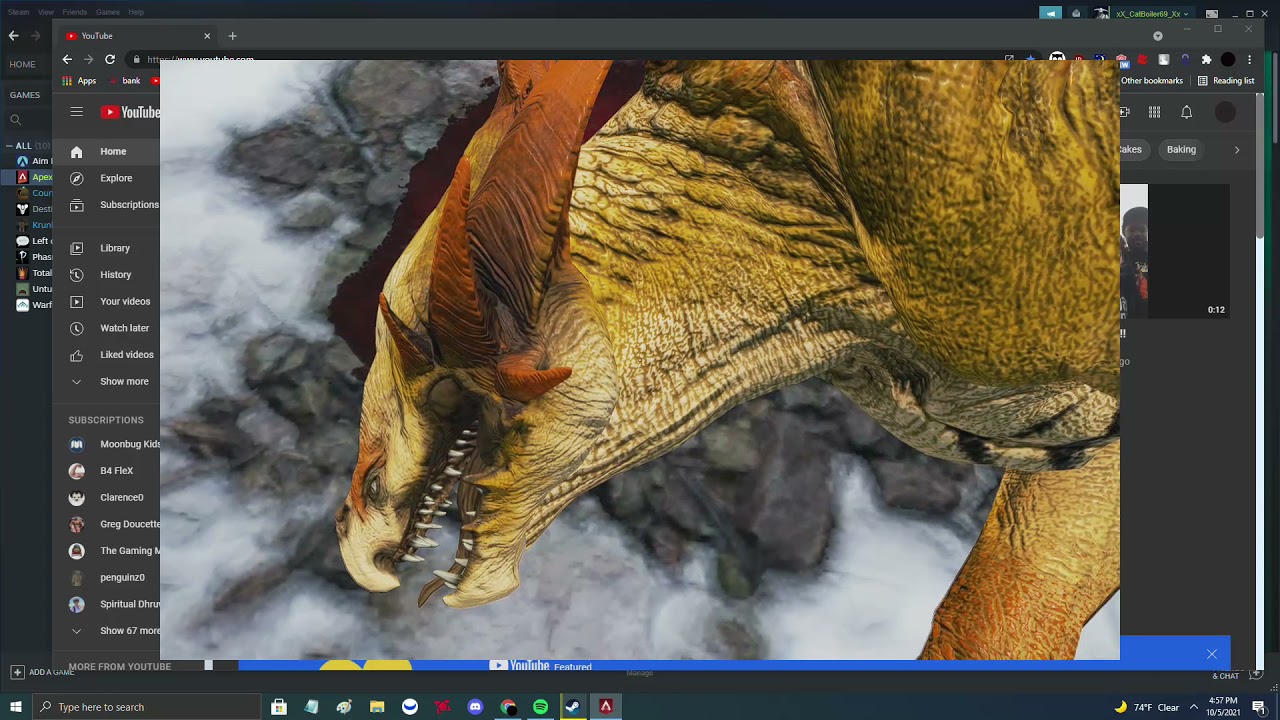The image size is (1280, 720).
Task: Open the bank bookmark
Action: (x=125, y=81)
